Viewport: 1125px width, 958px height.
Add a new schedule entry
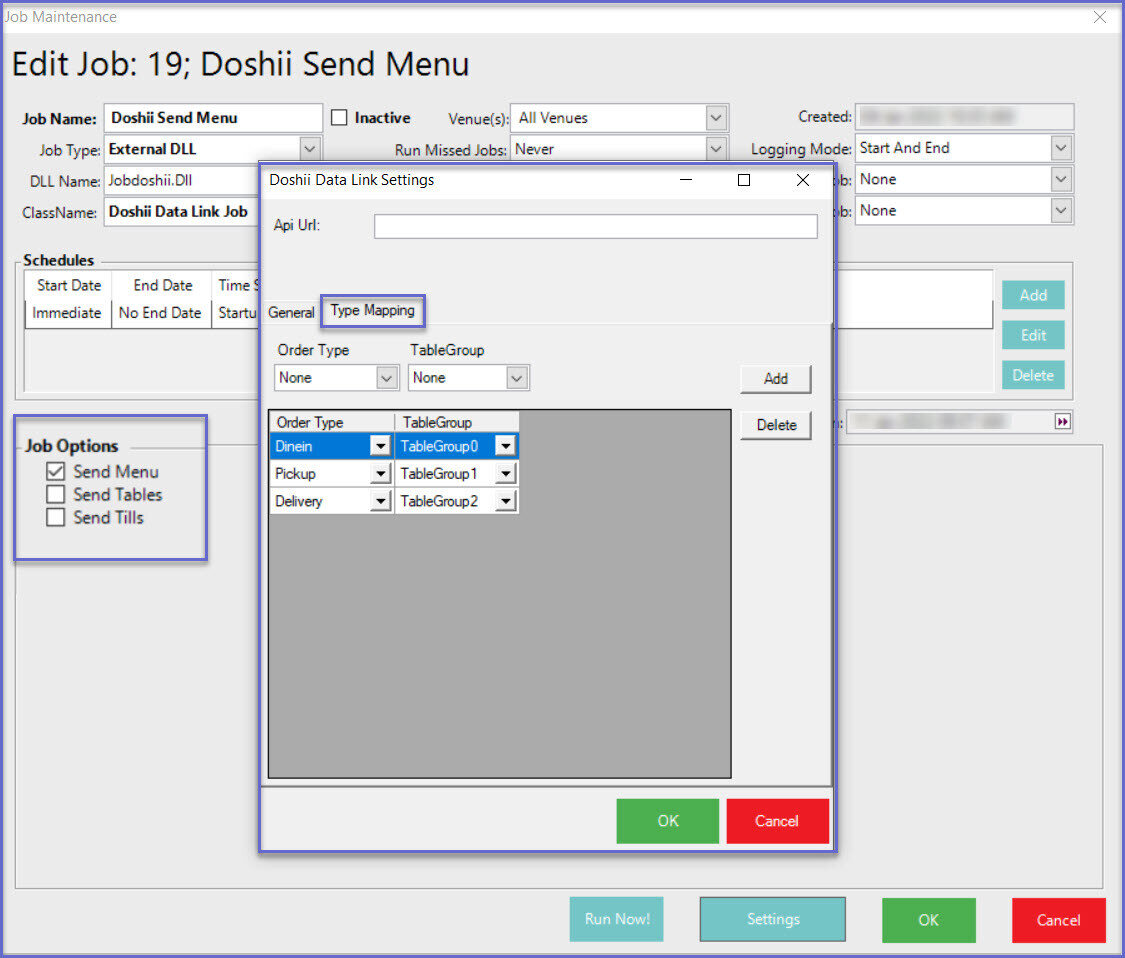pos(1033,295)
